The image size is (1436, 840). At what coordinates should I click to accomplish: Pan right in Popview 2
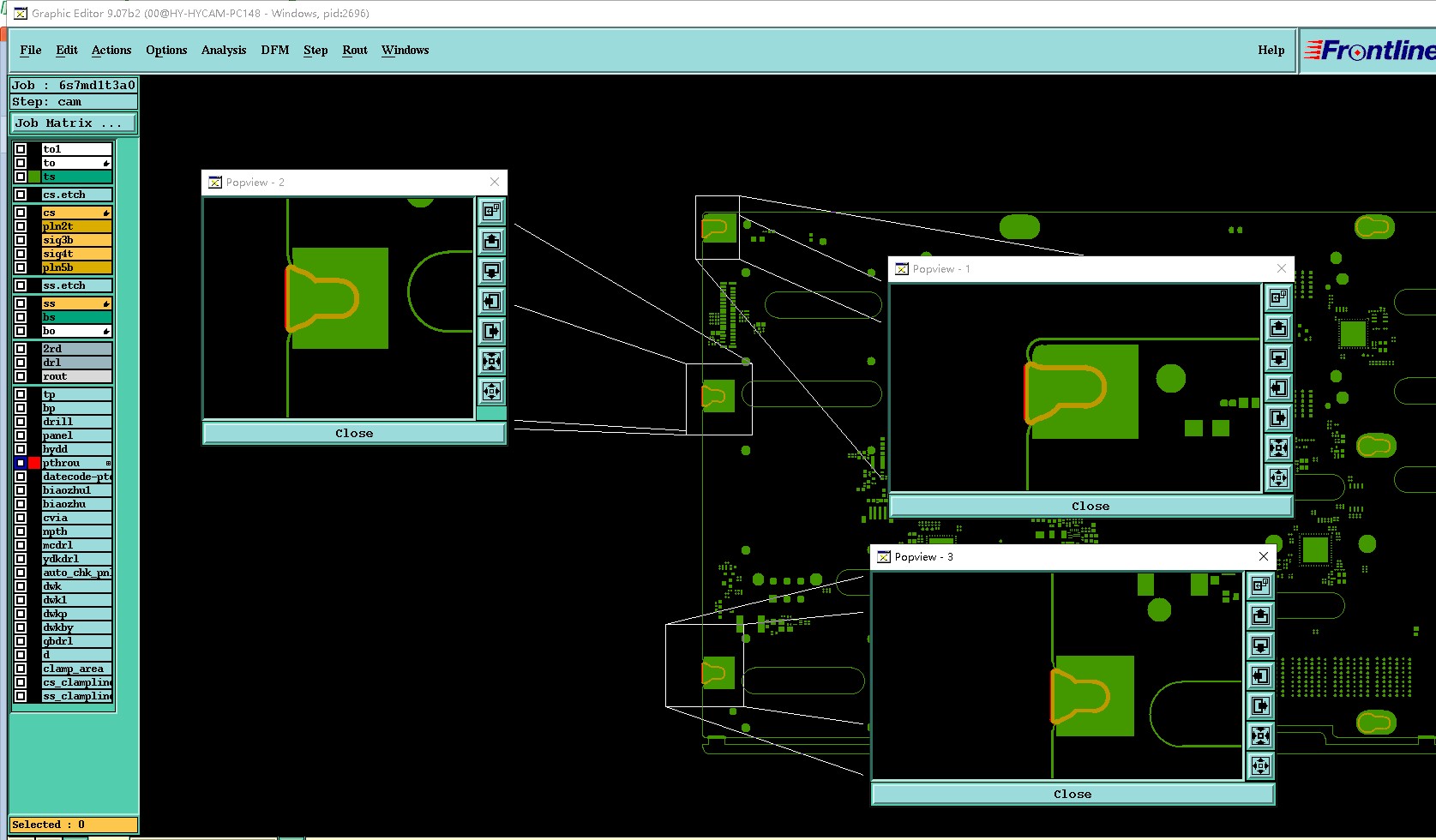pyautogui.click(x=492, y=331)
